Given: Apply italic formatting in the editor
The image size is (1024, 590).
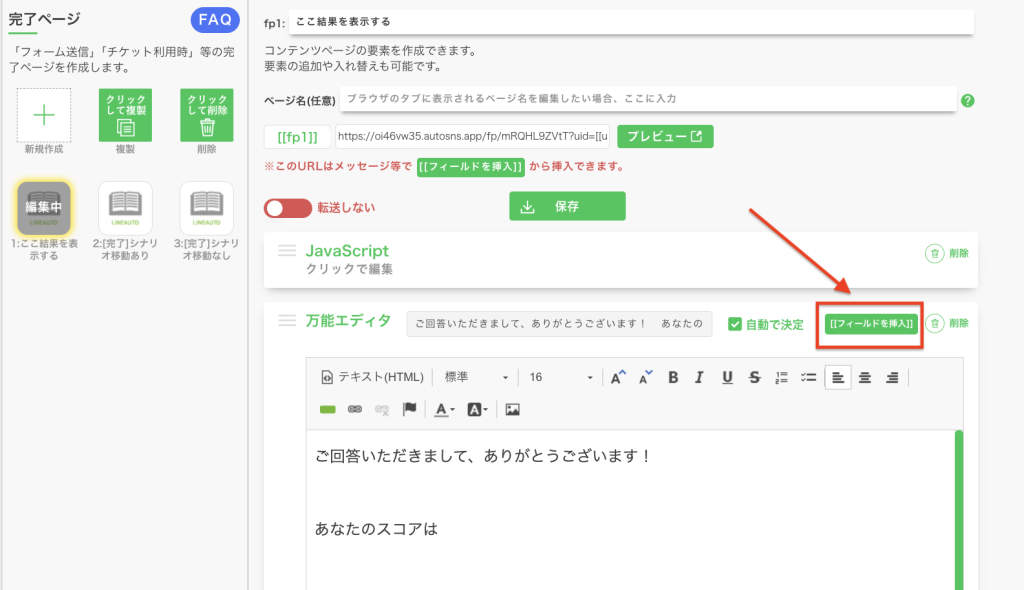Looking at the screenshot, I should 699,377.
